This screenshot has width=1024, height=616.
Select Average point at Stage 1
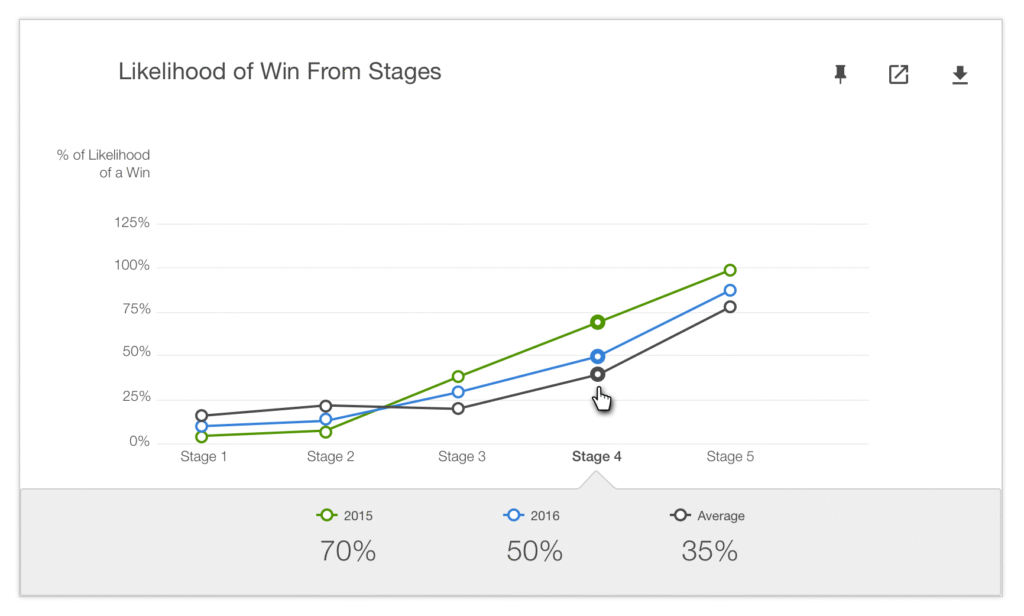point(202,415)
